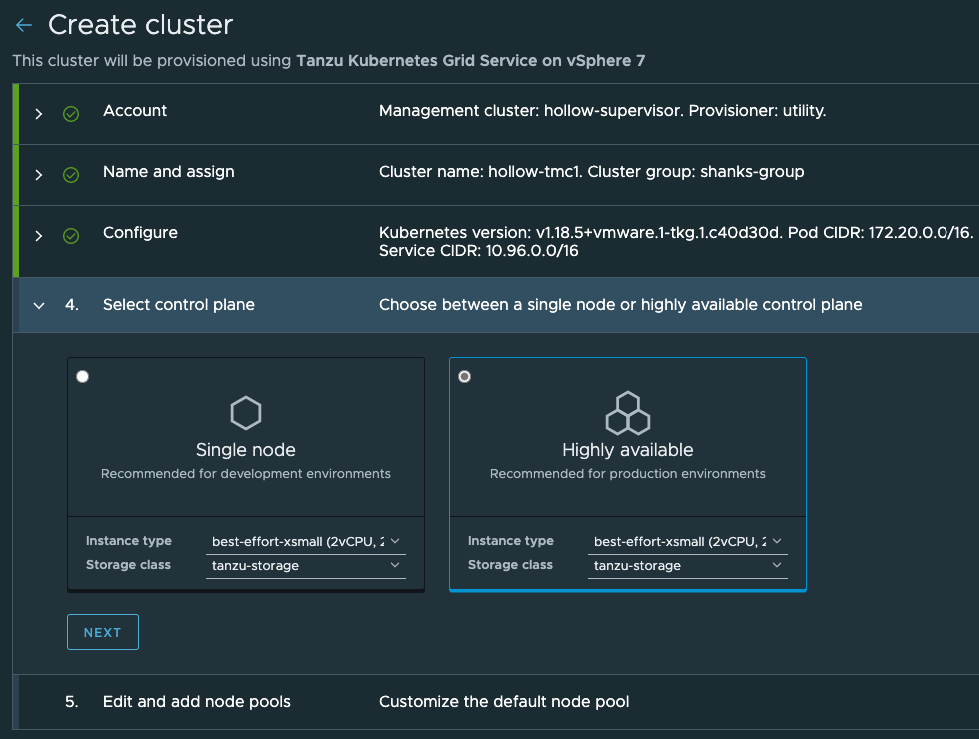Expand the Name and assign step
Image resolution: width=979 pixels, height=739 pixels.
pyautogui.click(x=39, y=175)
